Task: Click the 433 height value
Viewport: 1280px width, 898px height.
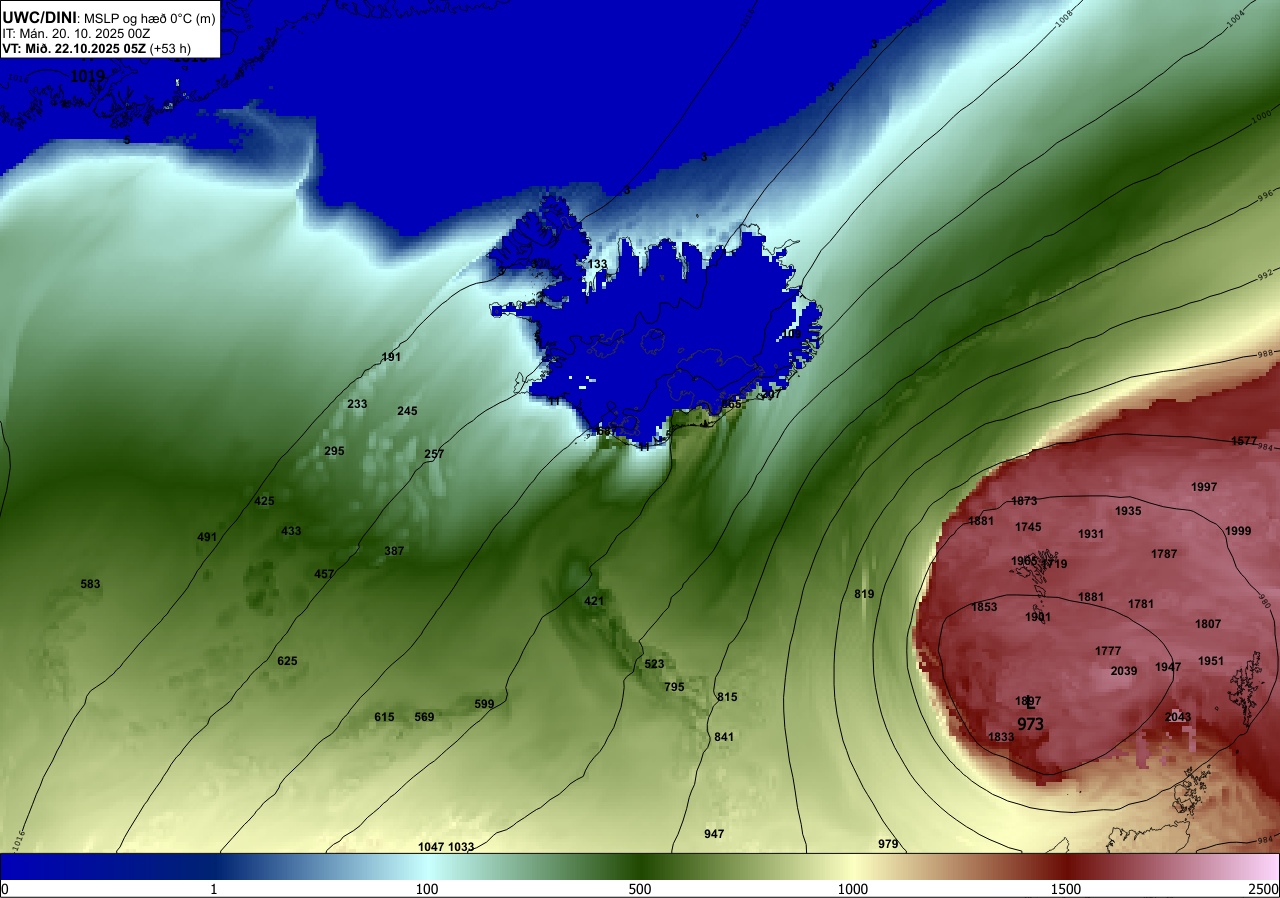Action: tap(291, 531)
